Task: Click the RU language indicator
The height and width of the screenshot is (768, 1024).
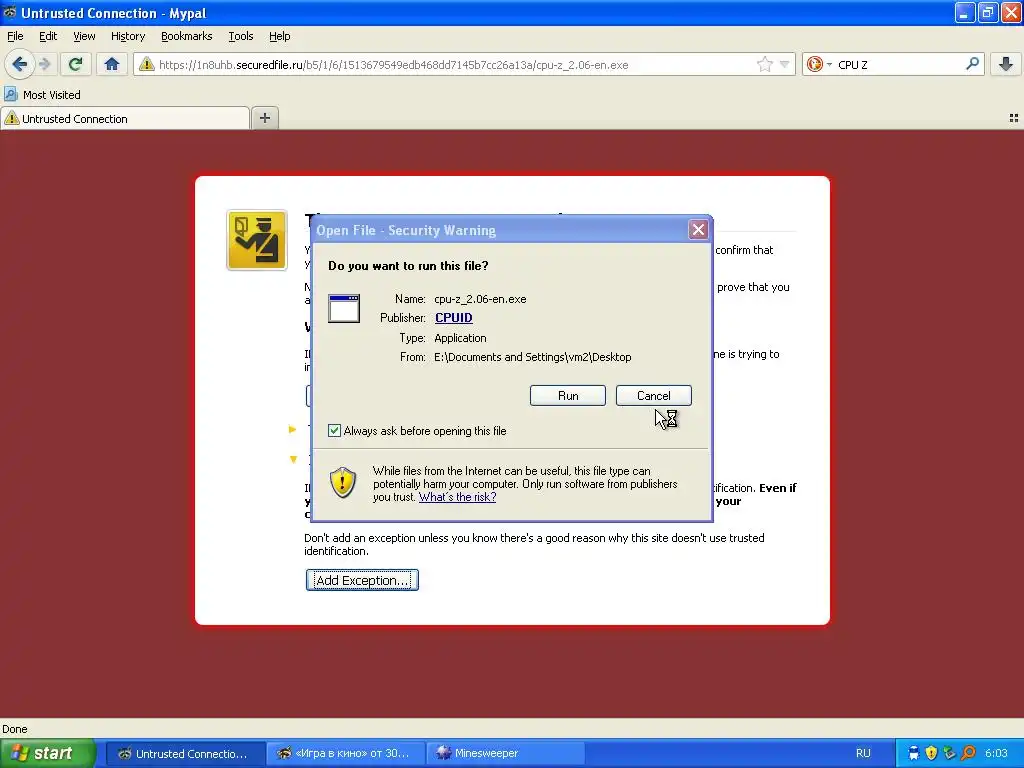Action: 863,754
